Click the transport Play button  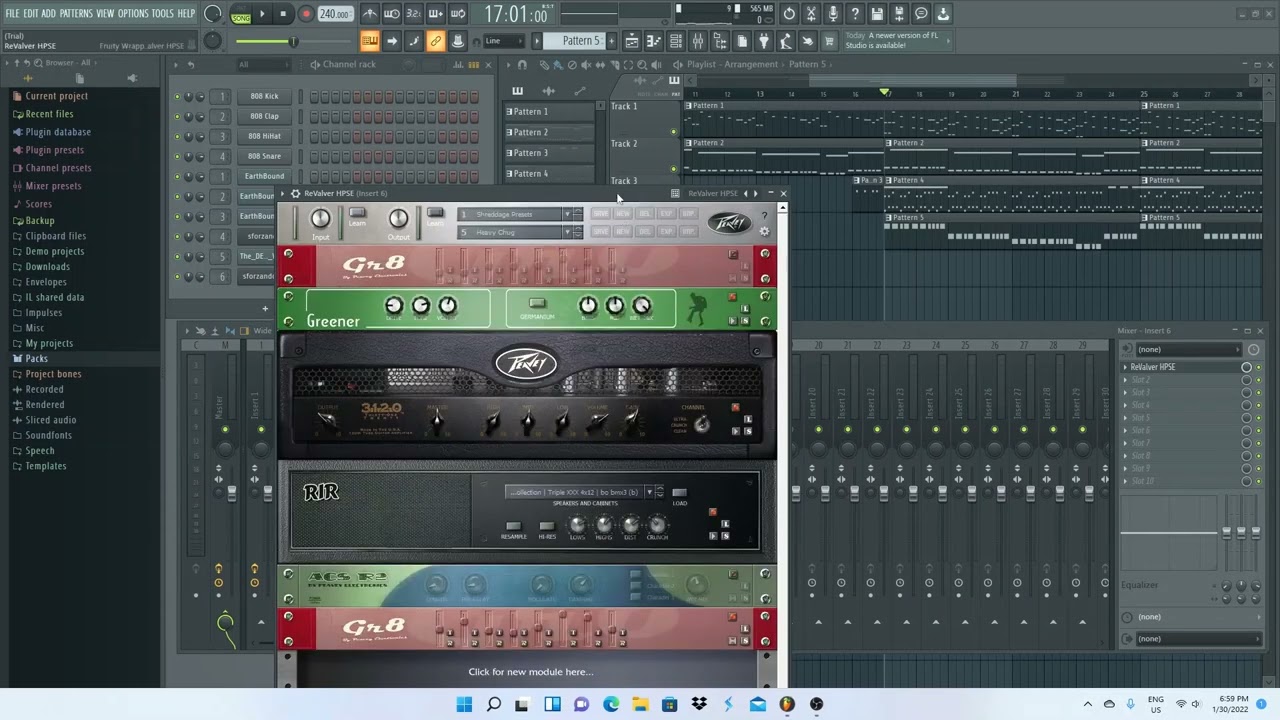pyautogui.click(x=262, y=14)
